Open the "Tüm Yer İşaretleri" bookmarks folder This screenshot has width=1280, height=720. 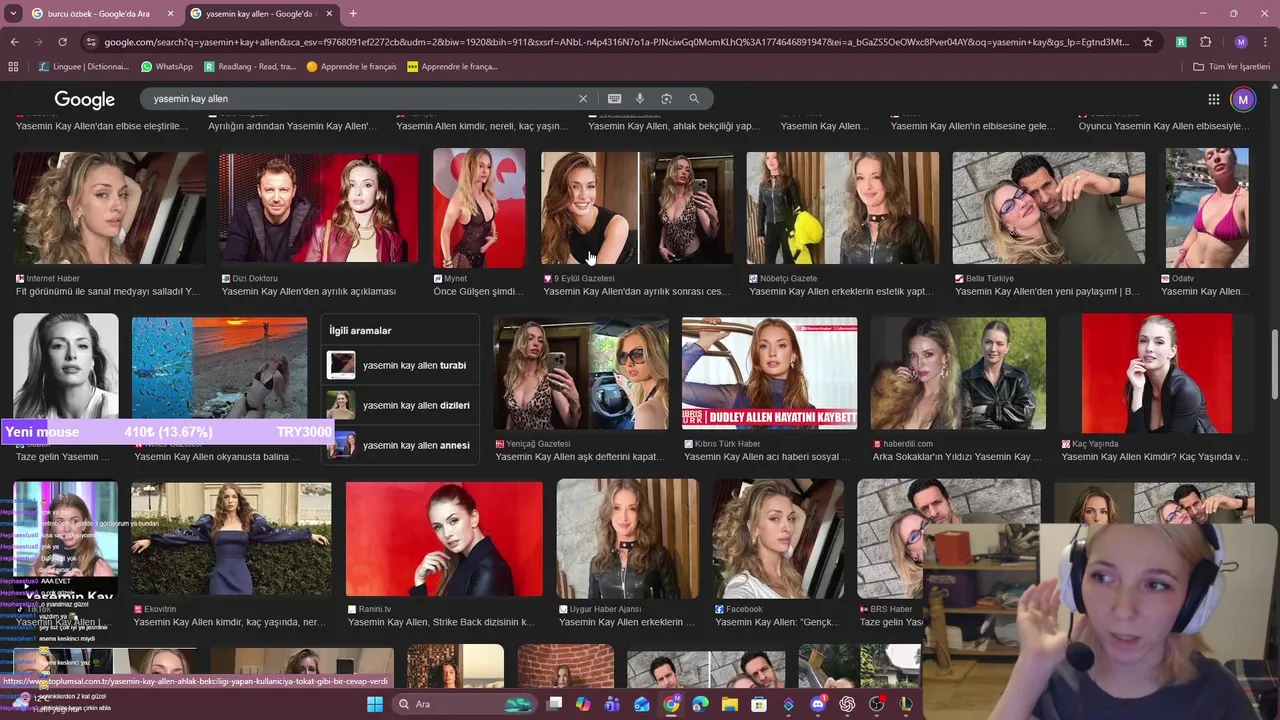[1231, 66]
